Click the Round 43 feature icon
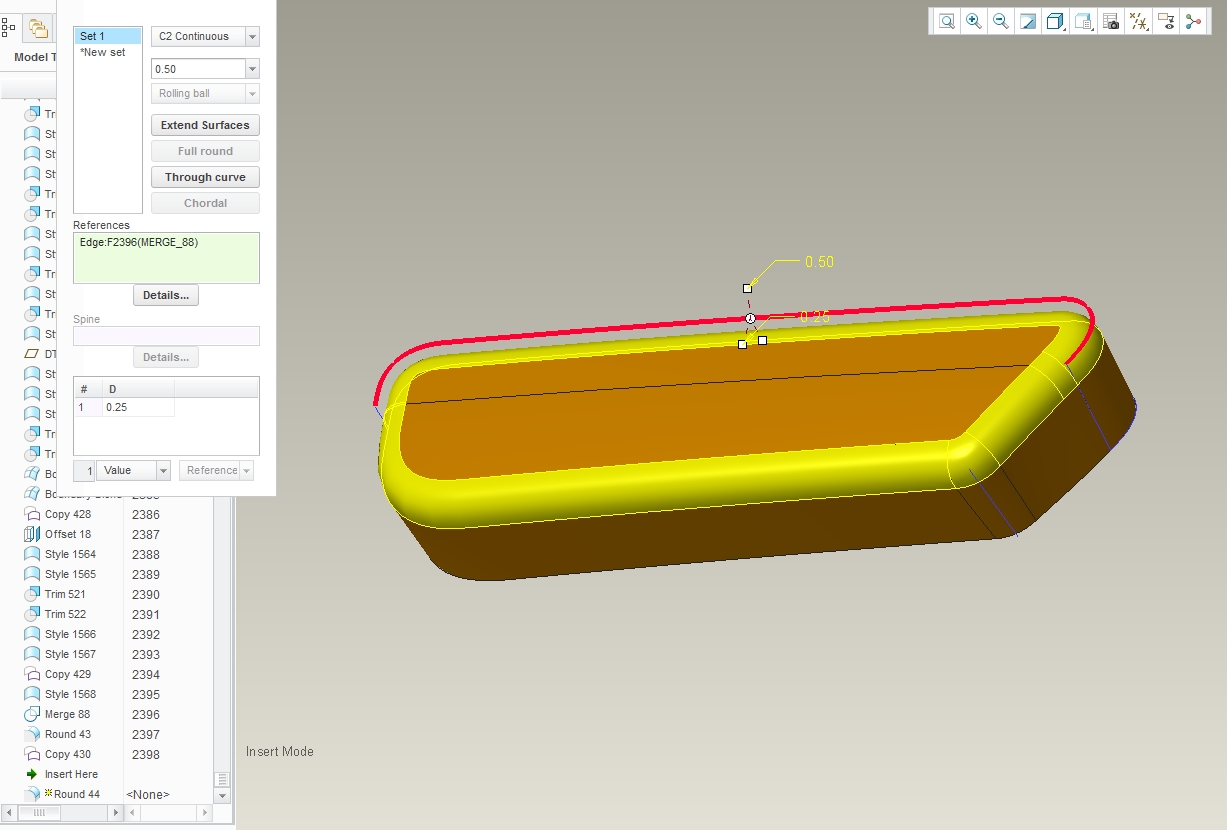The height and width of the screenshot is (830, 1227). point(31,734)
